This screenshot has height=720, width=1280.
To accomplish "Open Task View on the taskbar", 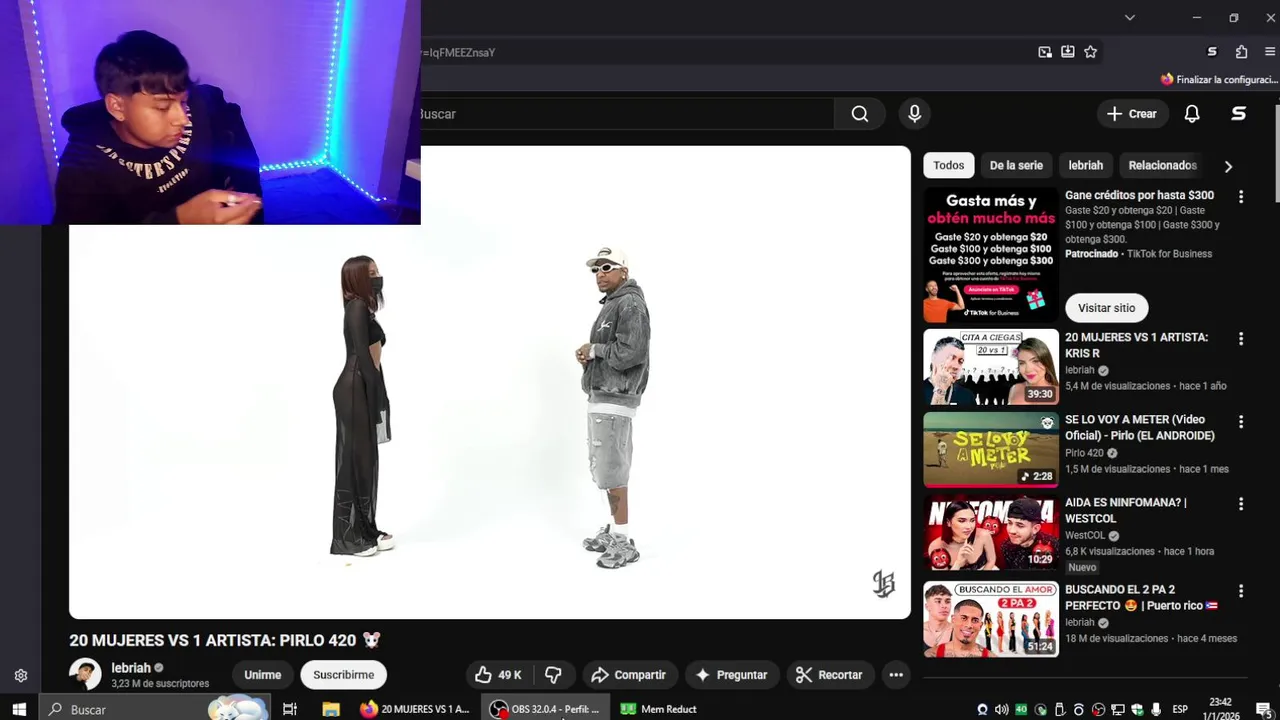I will [x=290, y=709].
